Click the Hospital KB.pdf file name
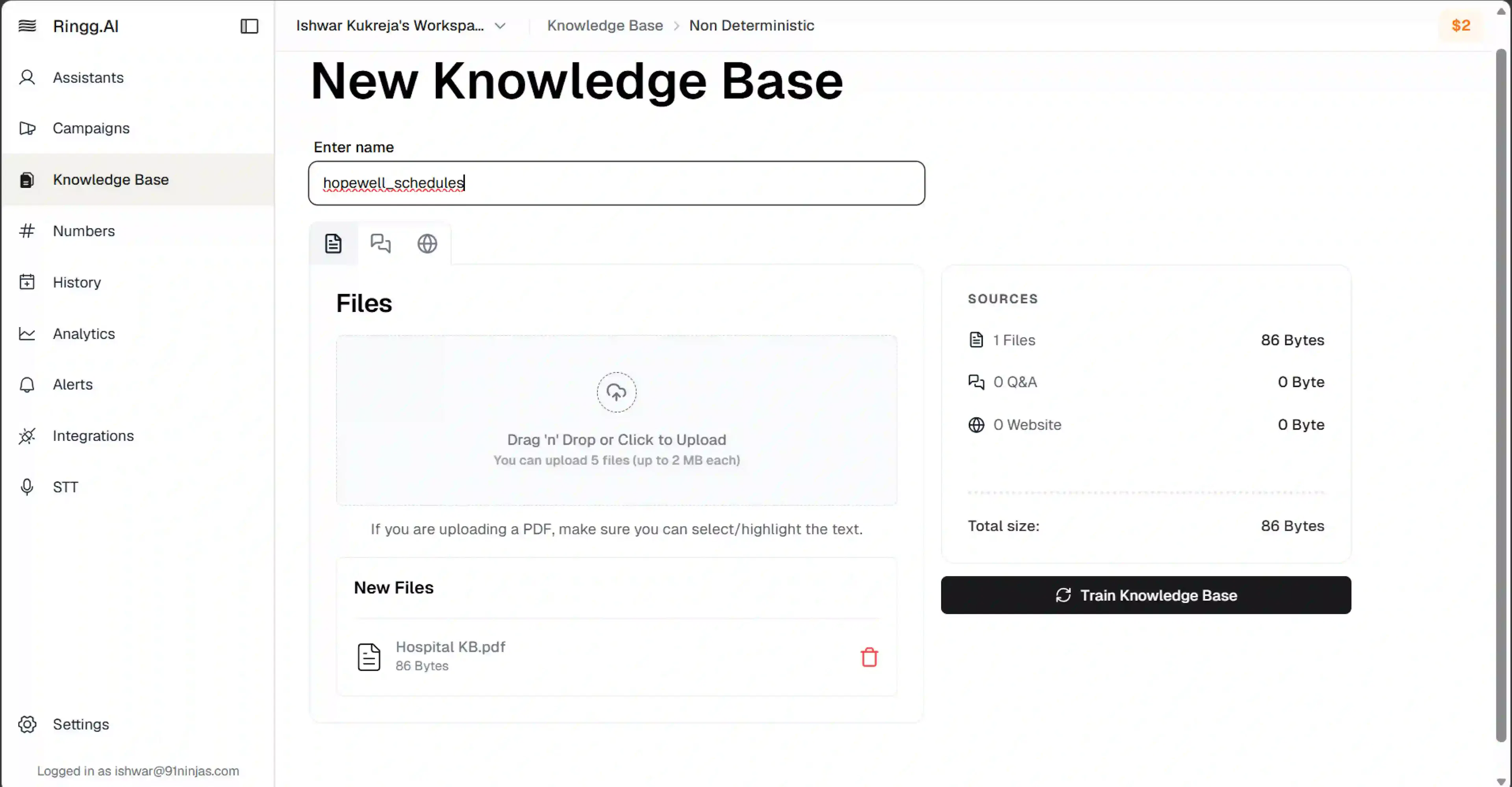This screenshot has height=787, width=1512. pyautogui.click(x=450, y=647)
